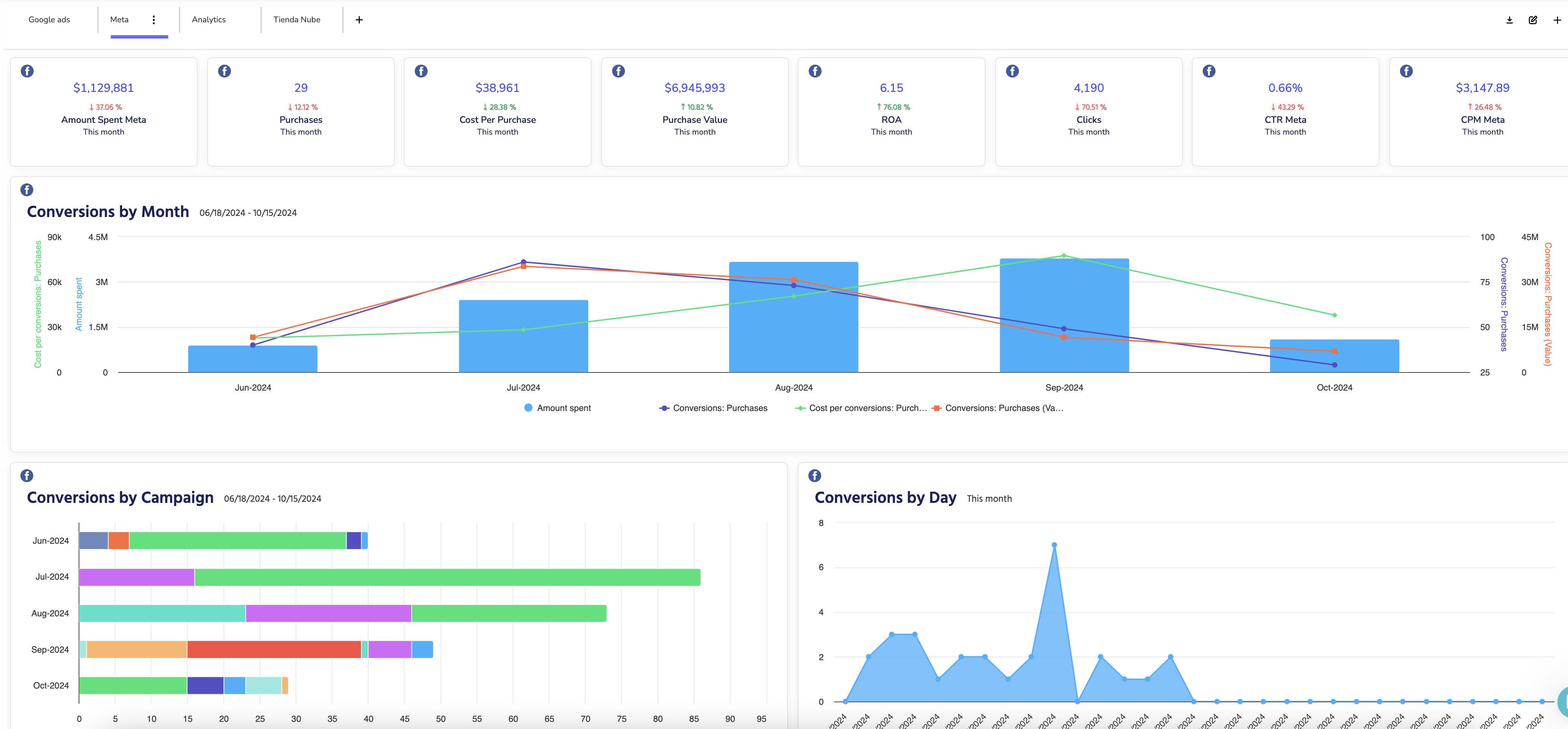This screenshot has width=1568, height=729.
Task: Click Facebook icon on Conversions by Month
Action: [27, 190]
